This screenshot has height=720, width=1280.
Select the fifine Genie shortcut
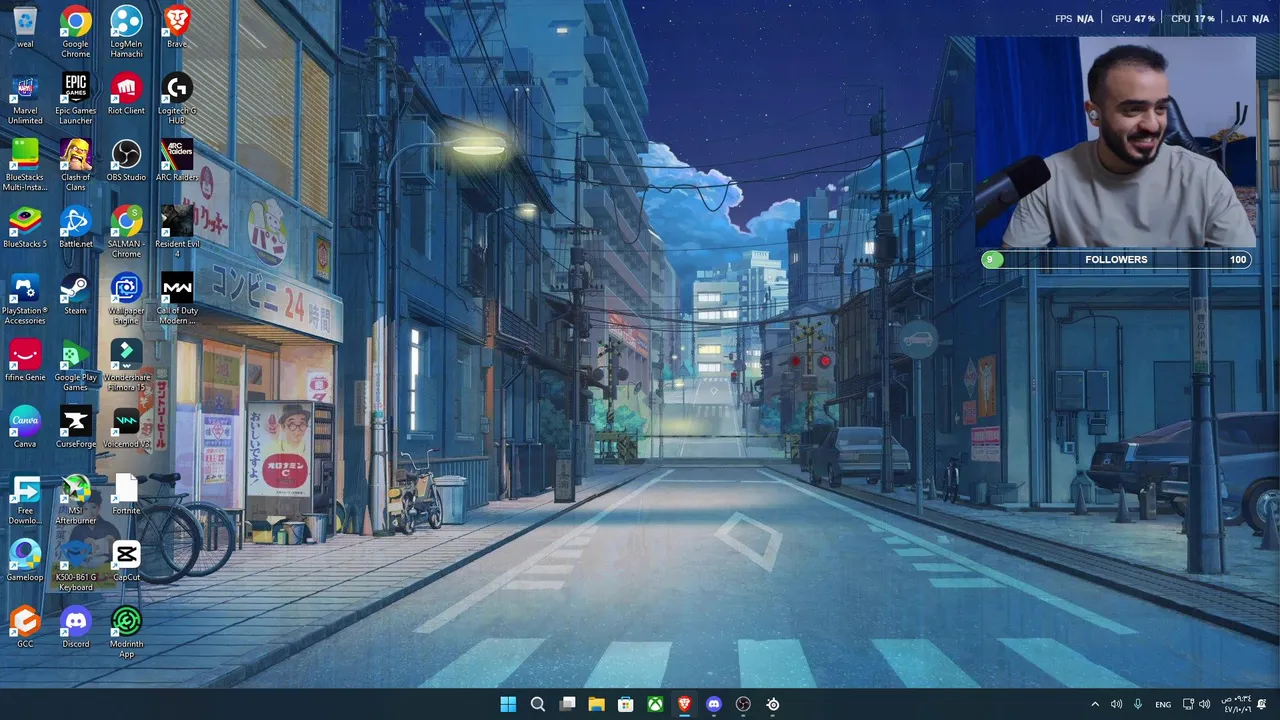click(x=25, y=360)
